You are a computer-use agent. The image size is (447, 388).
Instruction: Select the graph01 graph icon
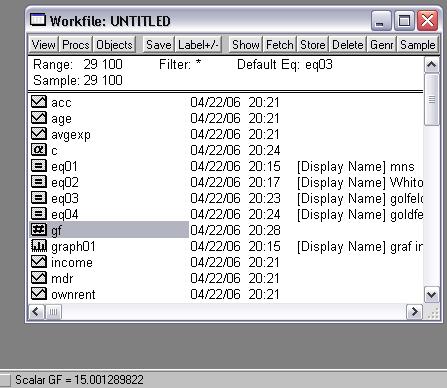(39, 246)
